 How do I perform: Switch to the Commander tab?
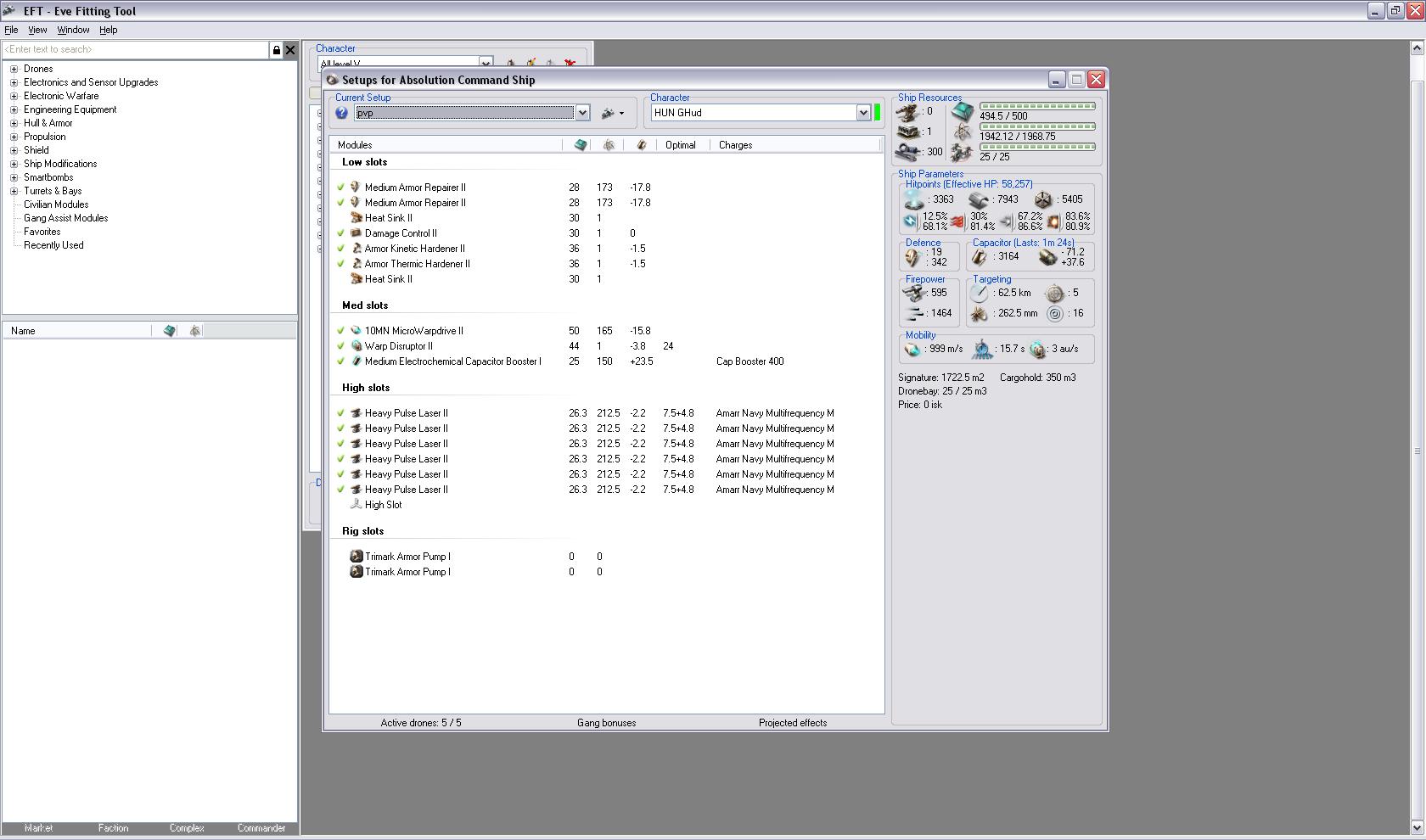pos(261,828)
